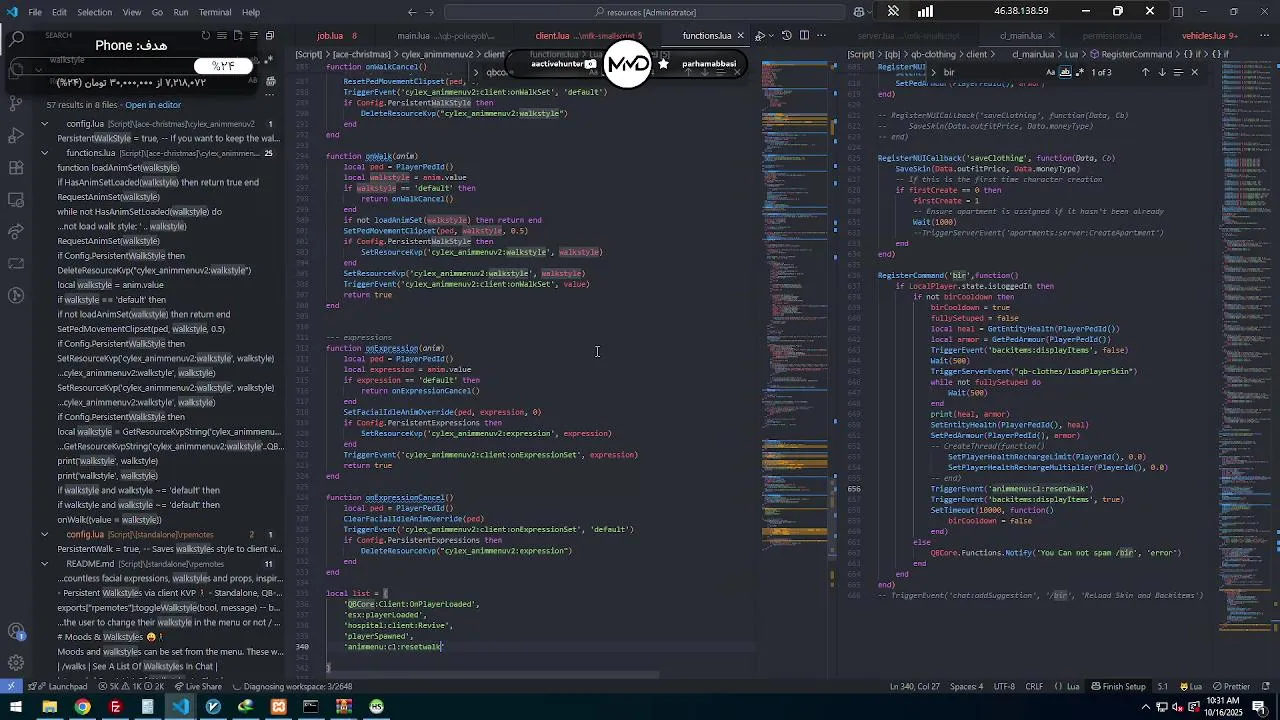Screen dimensions: 1280x720
Task: Close the find widget in right editor
Action: [x=1194, y=72]
